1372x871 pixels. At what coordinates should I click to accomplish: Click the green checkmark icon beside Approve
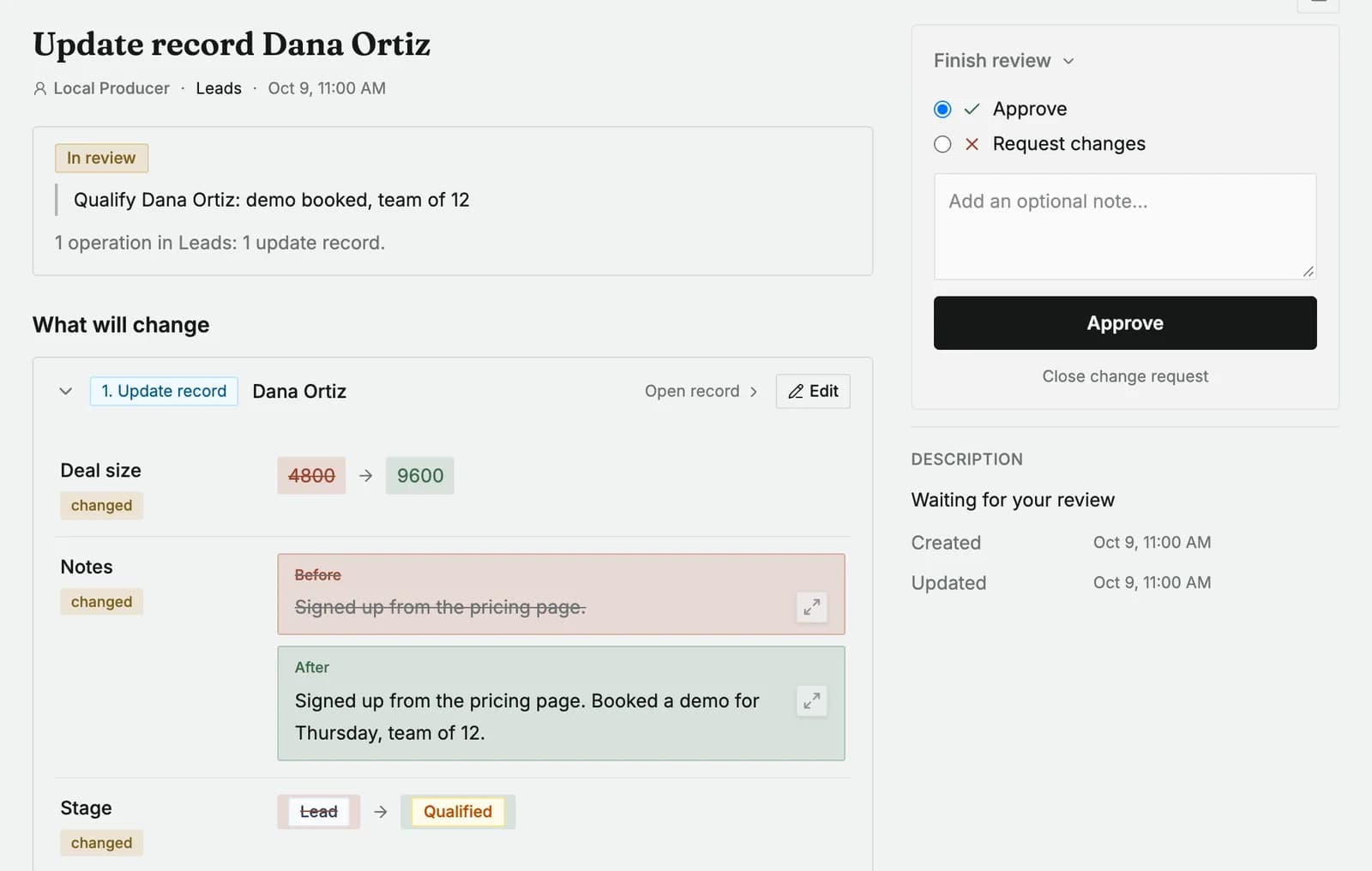pyautogui.click(x=972, y=109)
